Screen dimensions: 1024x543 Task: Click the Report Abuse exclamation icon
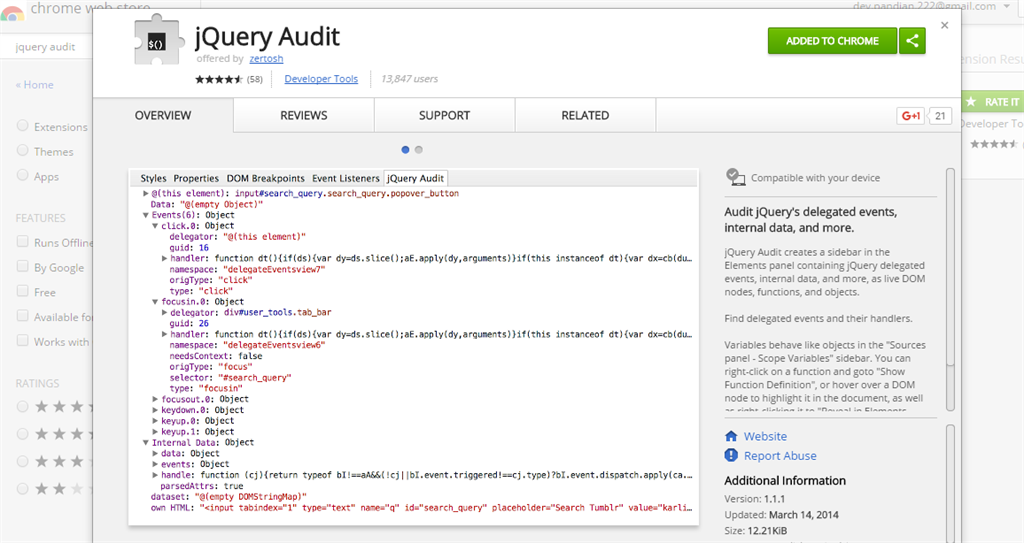731,456
